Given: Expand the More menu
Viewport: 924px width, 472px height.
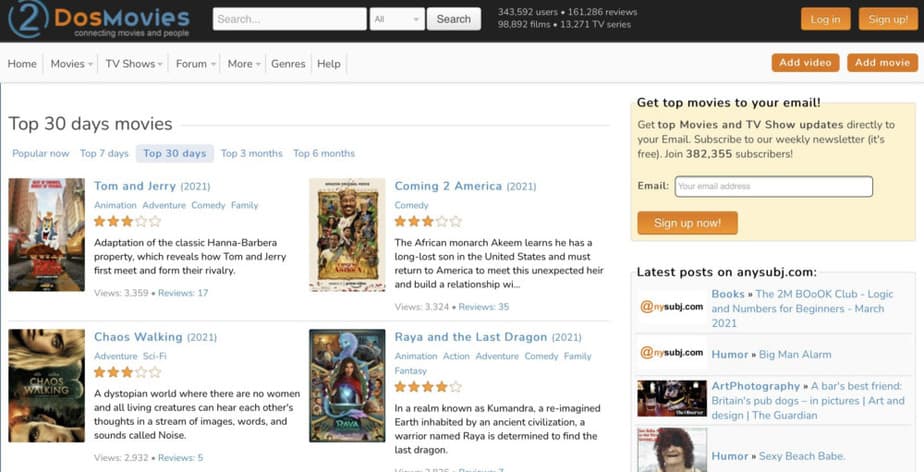Looking at the screenshot, I should (244, 64).
